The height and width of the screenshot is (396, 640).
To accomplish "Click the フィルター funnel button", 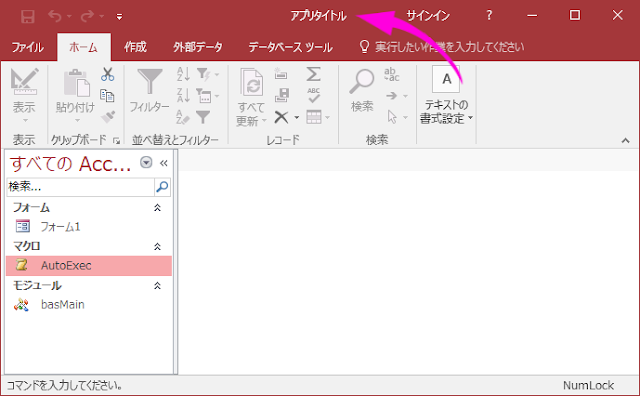I will coord(149,91).
